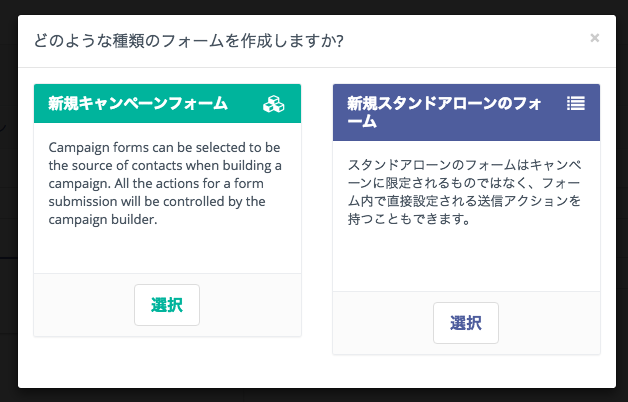Click the cubes icon on campaign form header
The width and height of the screenshot is (628, 402).
pos(274,103)
